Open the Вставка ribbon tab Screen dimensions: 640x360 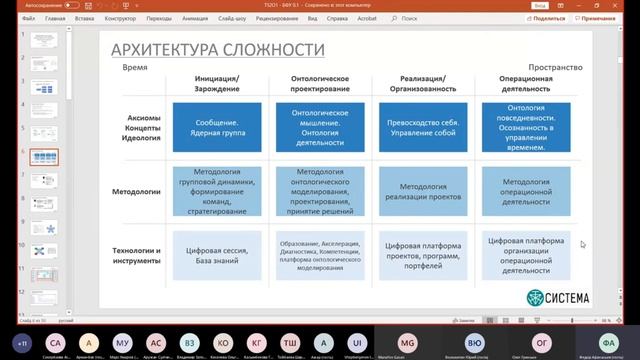84,18
